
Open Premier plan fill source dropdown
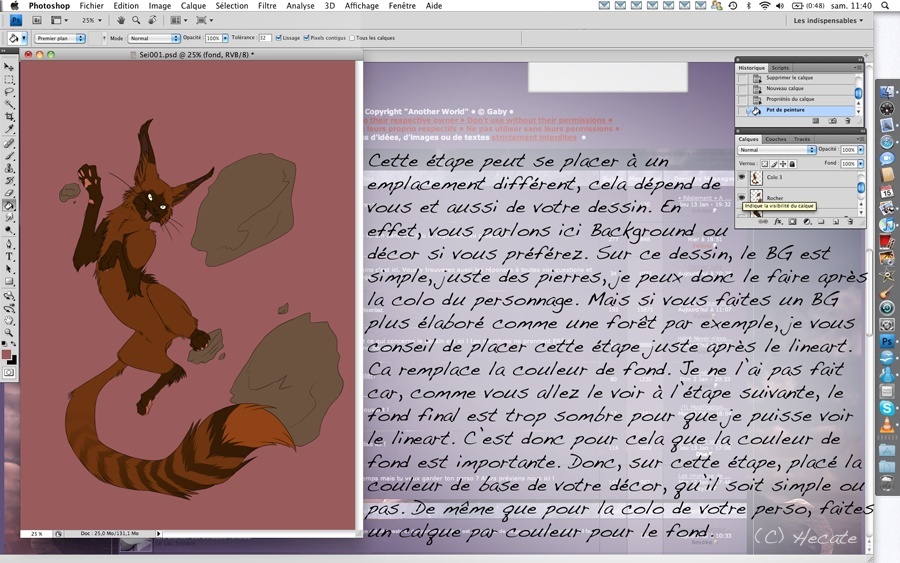(x=60, y=38)
